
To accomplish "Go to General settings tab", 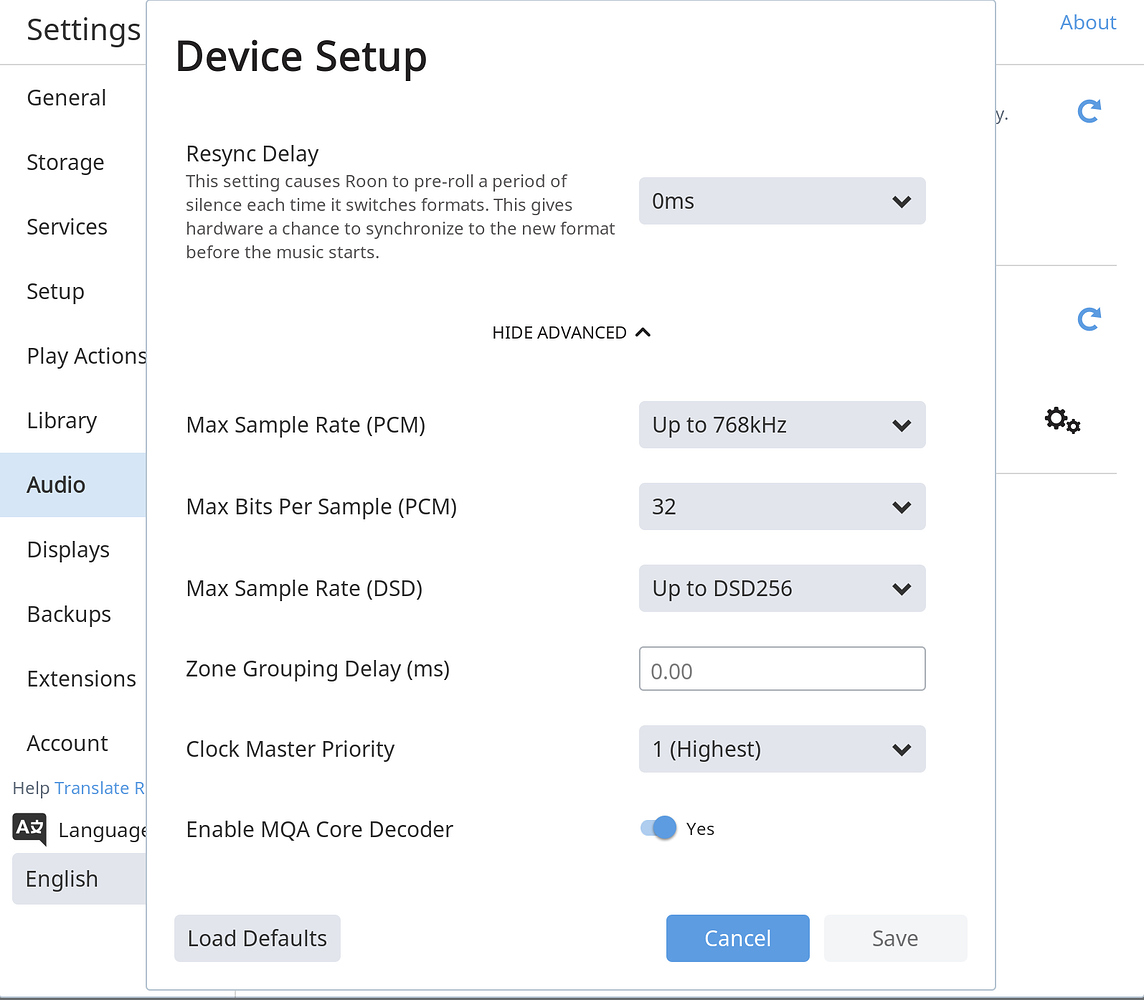I will (66, 98).
